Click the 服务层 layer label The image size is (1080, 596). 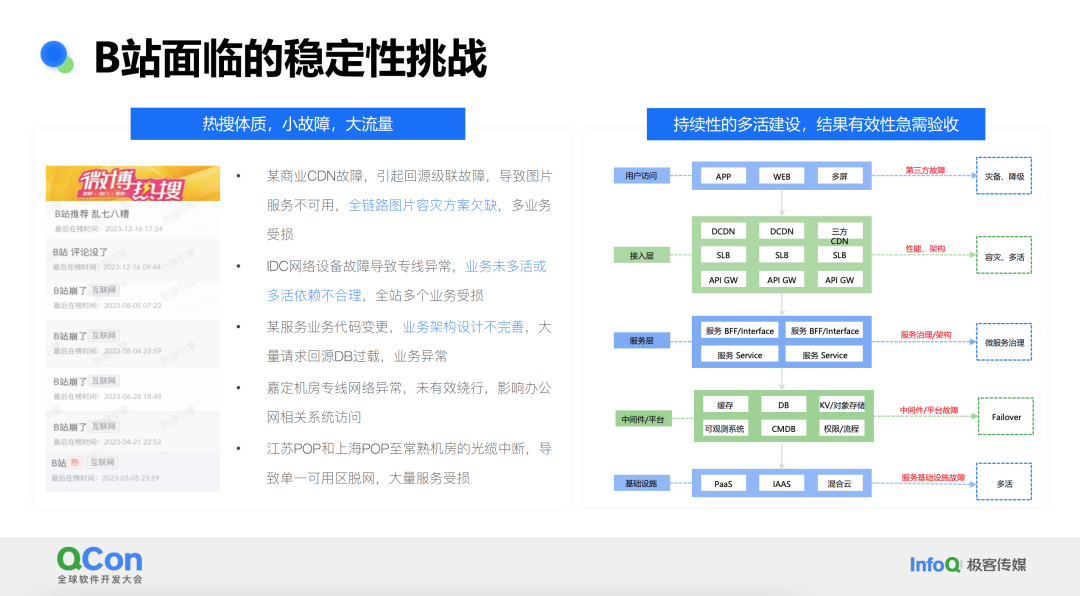tap(641, 340)
